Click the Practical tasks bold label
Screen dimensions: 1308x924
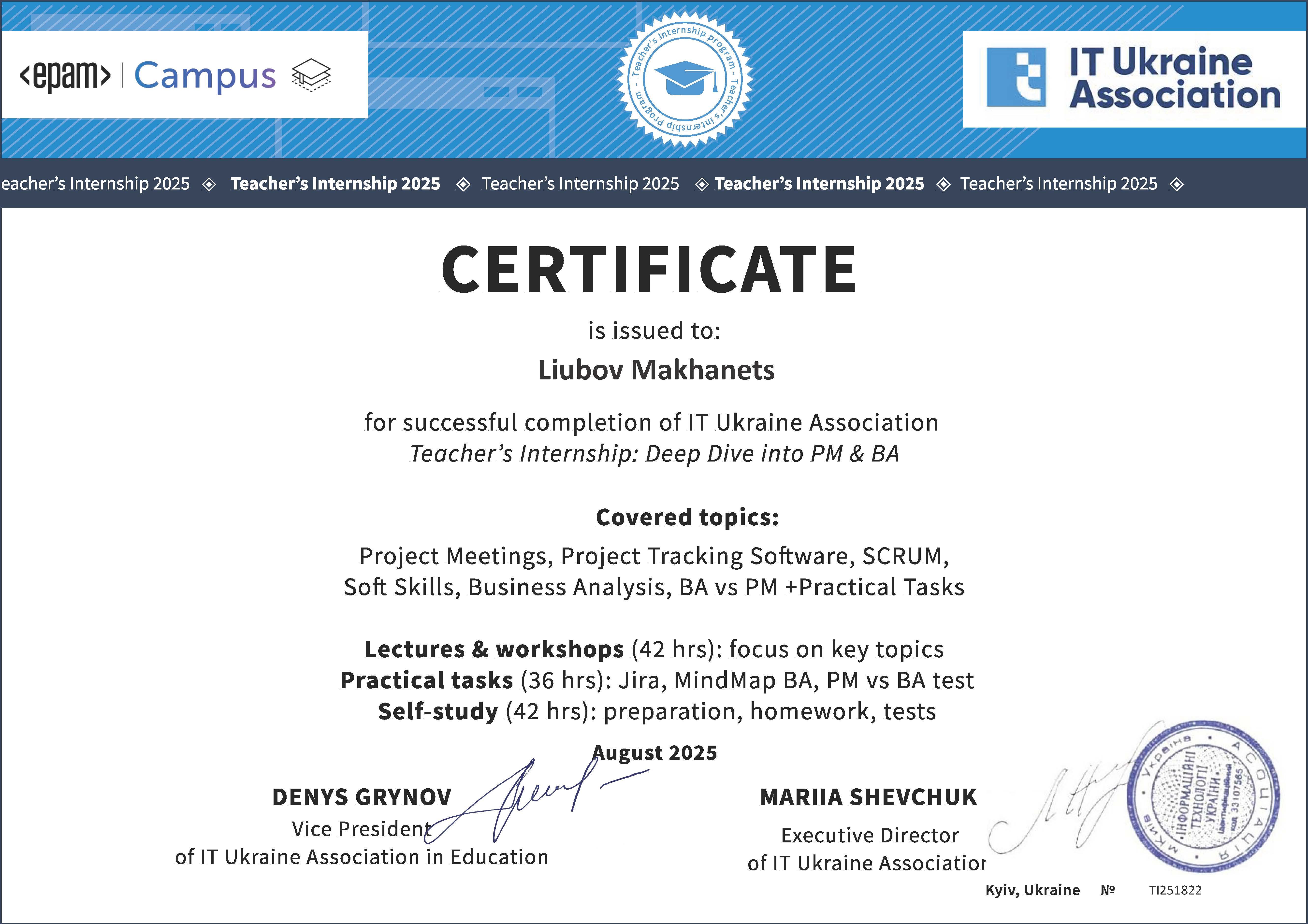click(427, 681)
